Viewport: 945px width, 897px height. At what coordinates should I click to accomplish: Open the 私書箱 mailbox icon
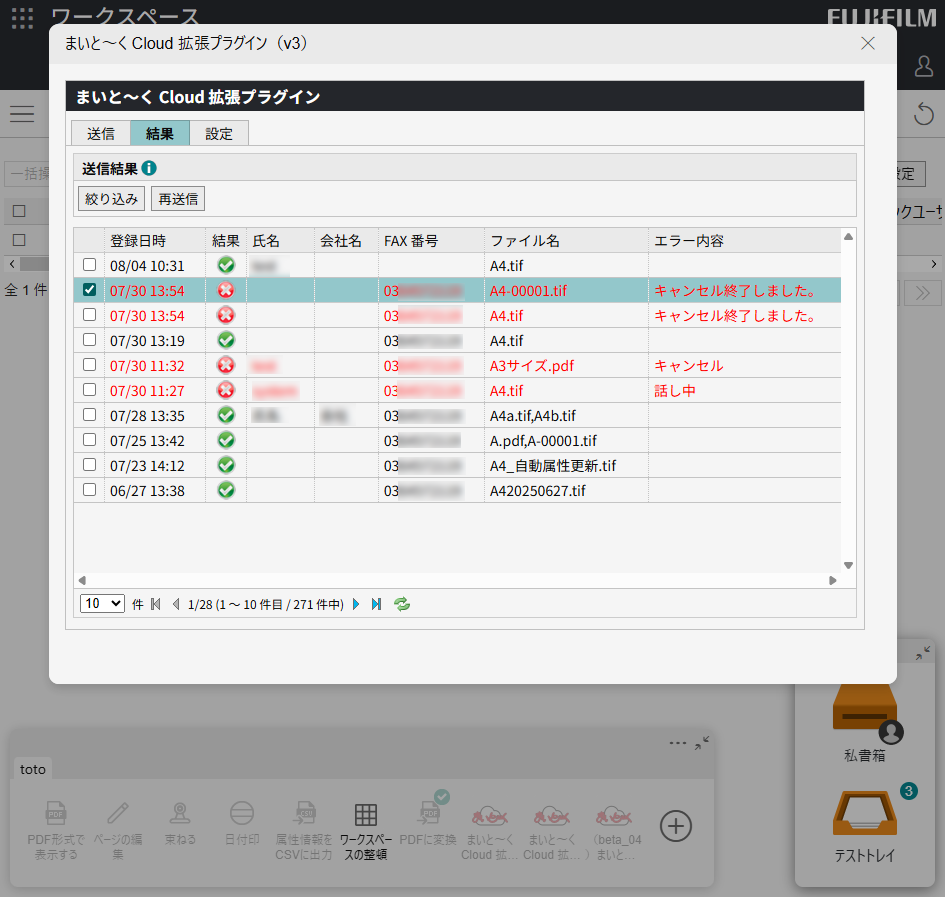pyautogui.click(x=864, y=705)
